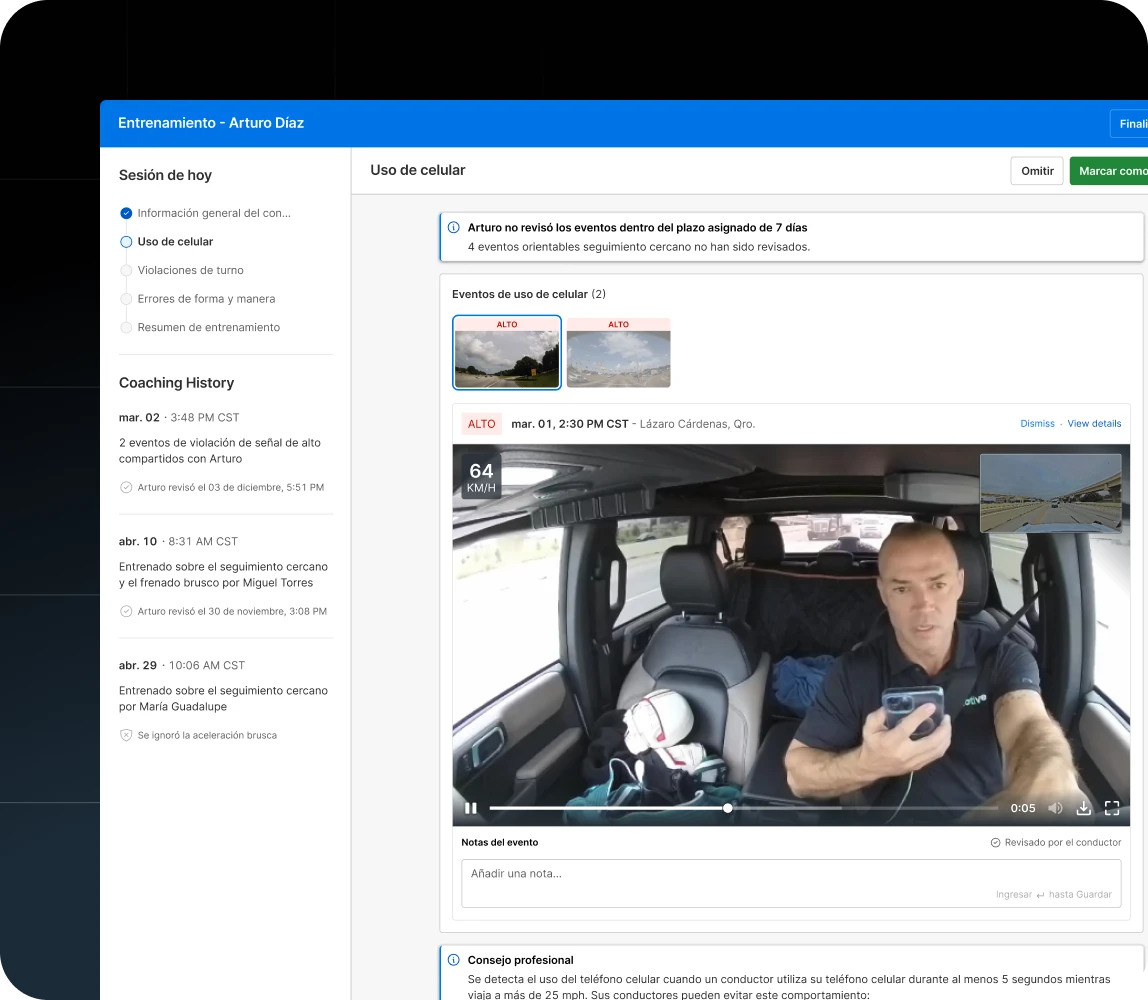
Task: Download the dashcam video clip
Action: pyautogui.click(x=1083, y=808)
